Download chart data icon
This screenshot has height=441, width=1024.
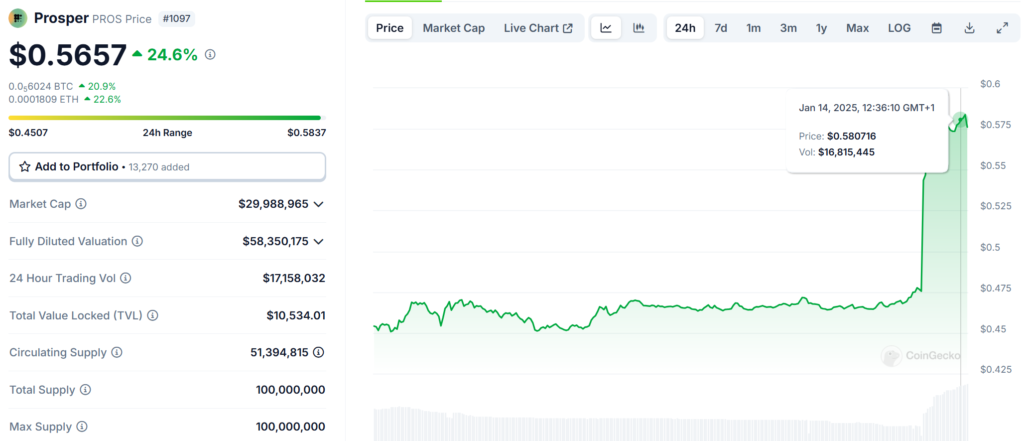pos(969,28)
